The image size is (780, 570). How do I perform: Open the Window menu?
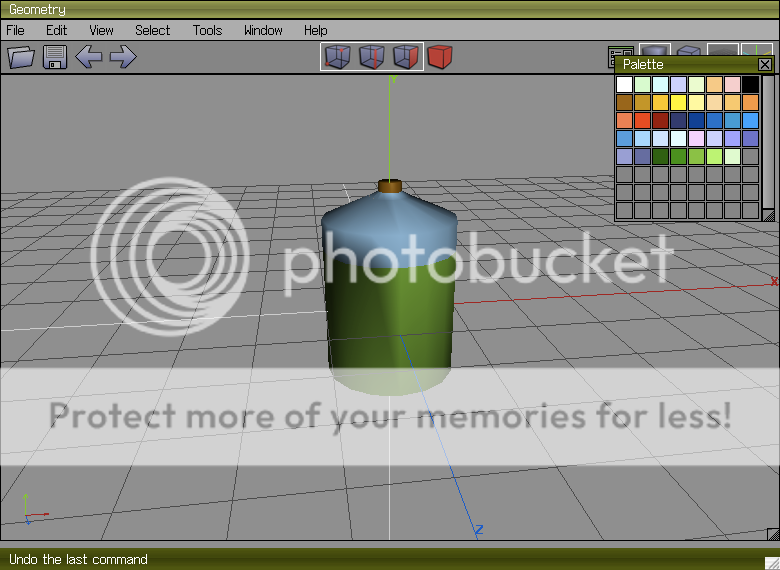(x=263, y=30)
